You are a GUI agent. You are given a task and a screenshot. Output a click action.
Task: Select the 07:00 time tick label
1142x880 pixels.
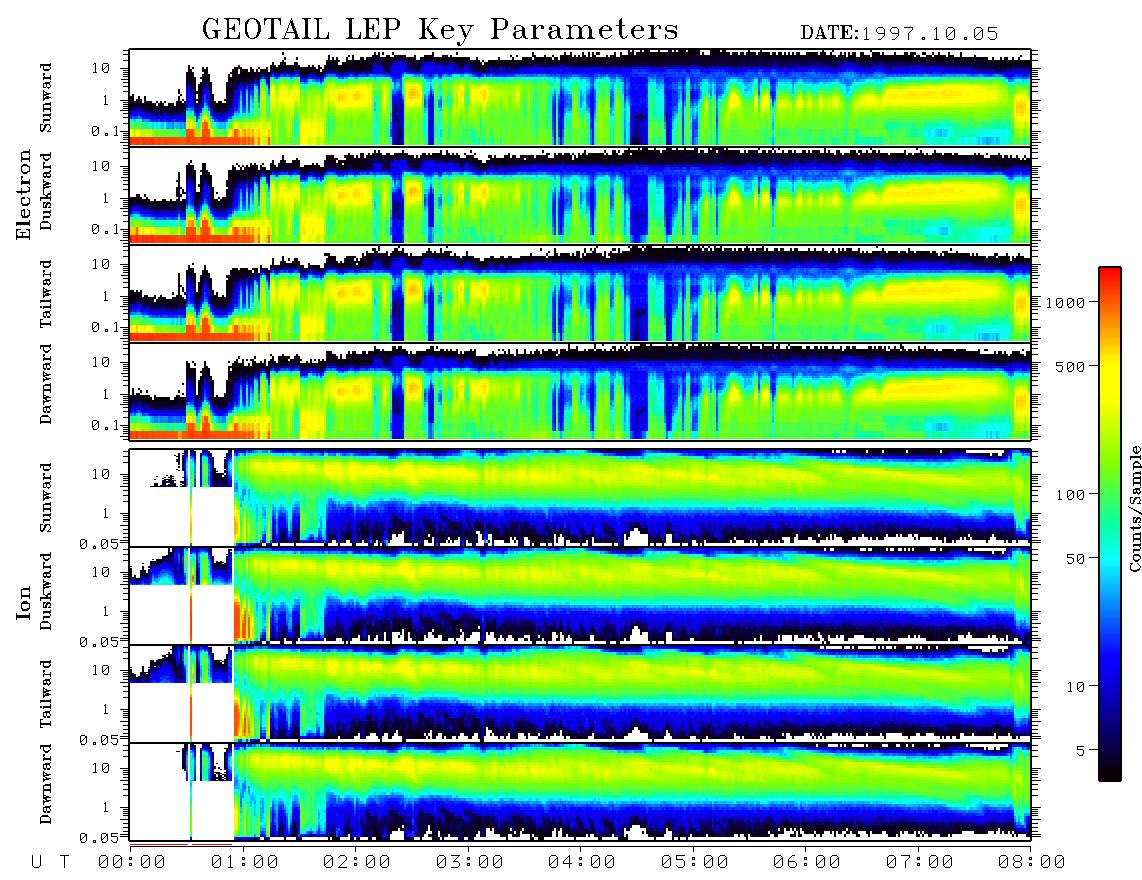click(920, 862)
